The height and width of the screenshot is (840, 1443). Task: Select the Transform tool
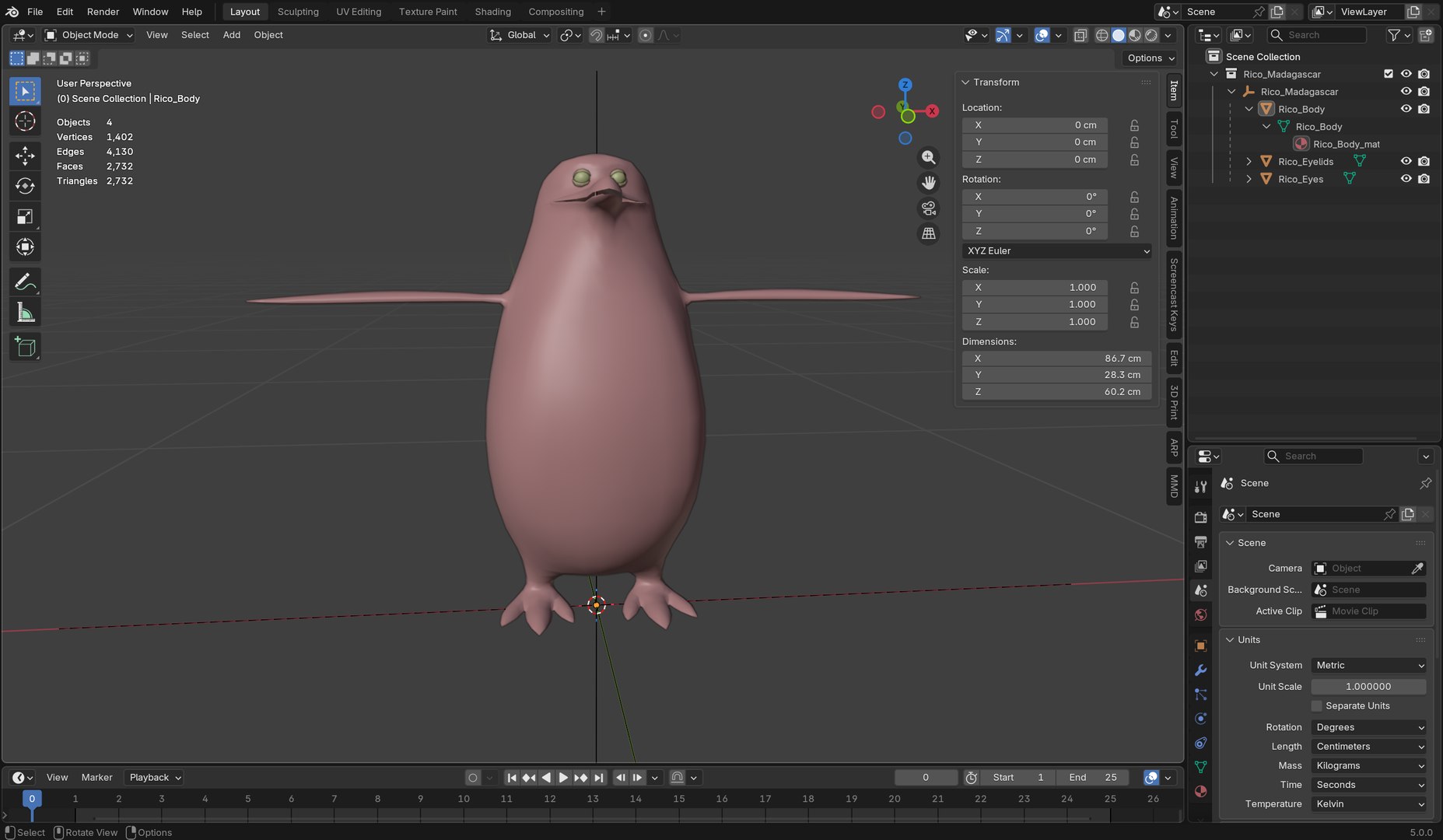click(25, 247)
